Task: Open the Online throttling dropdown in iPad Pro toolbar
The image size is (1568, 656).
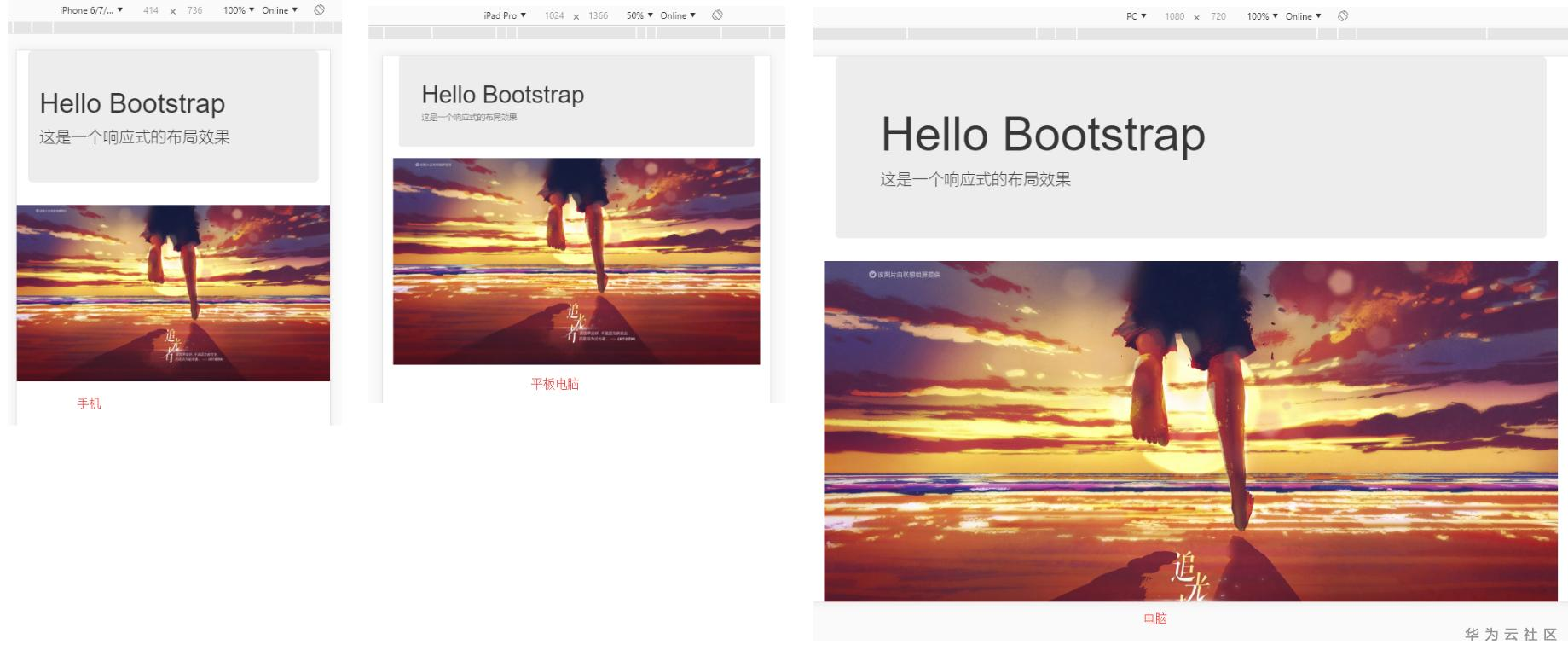Action: (678, 15)
